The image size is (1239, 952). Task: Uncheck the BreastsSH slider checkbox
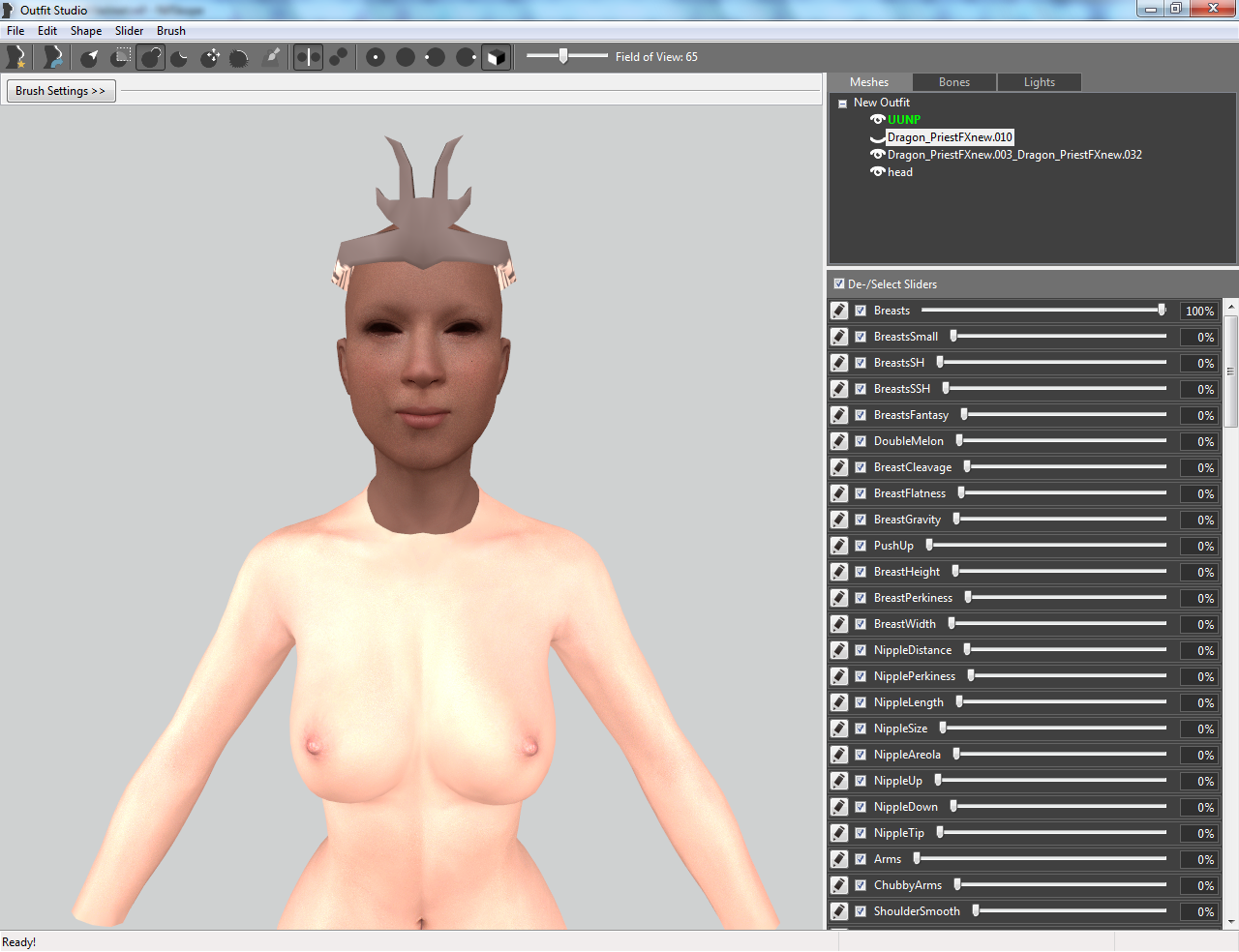[x=861, y=363]
